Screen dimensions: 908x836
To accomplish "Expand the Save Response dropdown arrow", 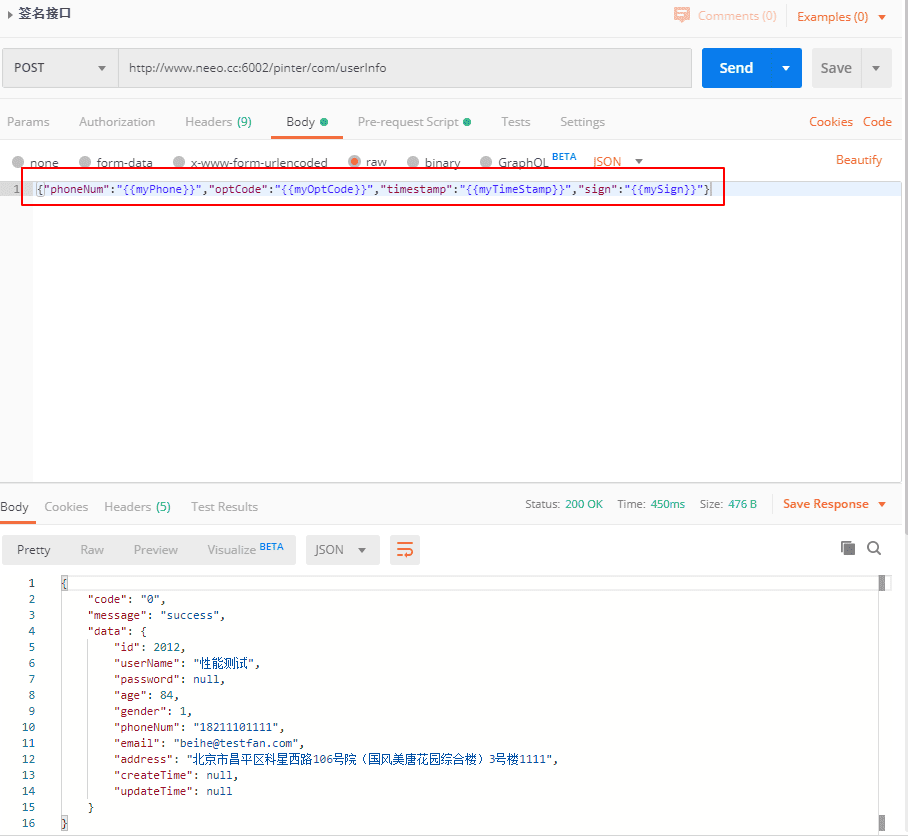I will 882,504.
